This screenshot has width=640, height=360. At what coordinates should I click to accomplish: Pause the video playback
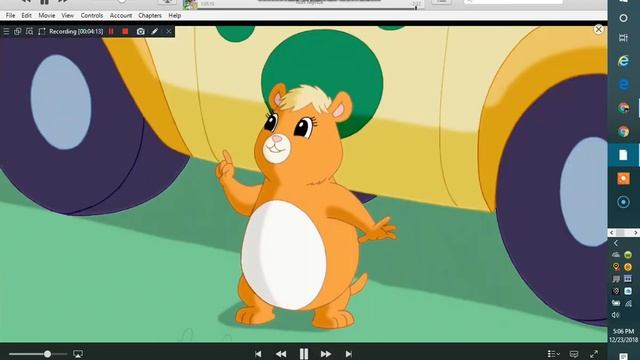pyautogui.click(x=304, y=354)
